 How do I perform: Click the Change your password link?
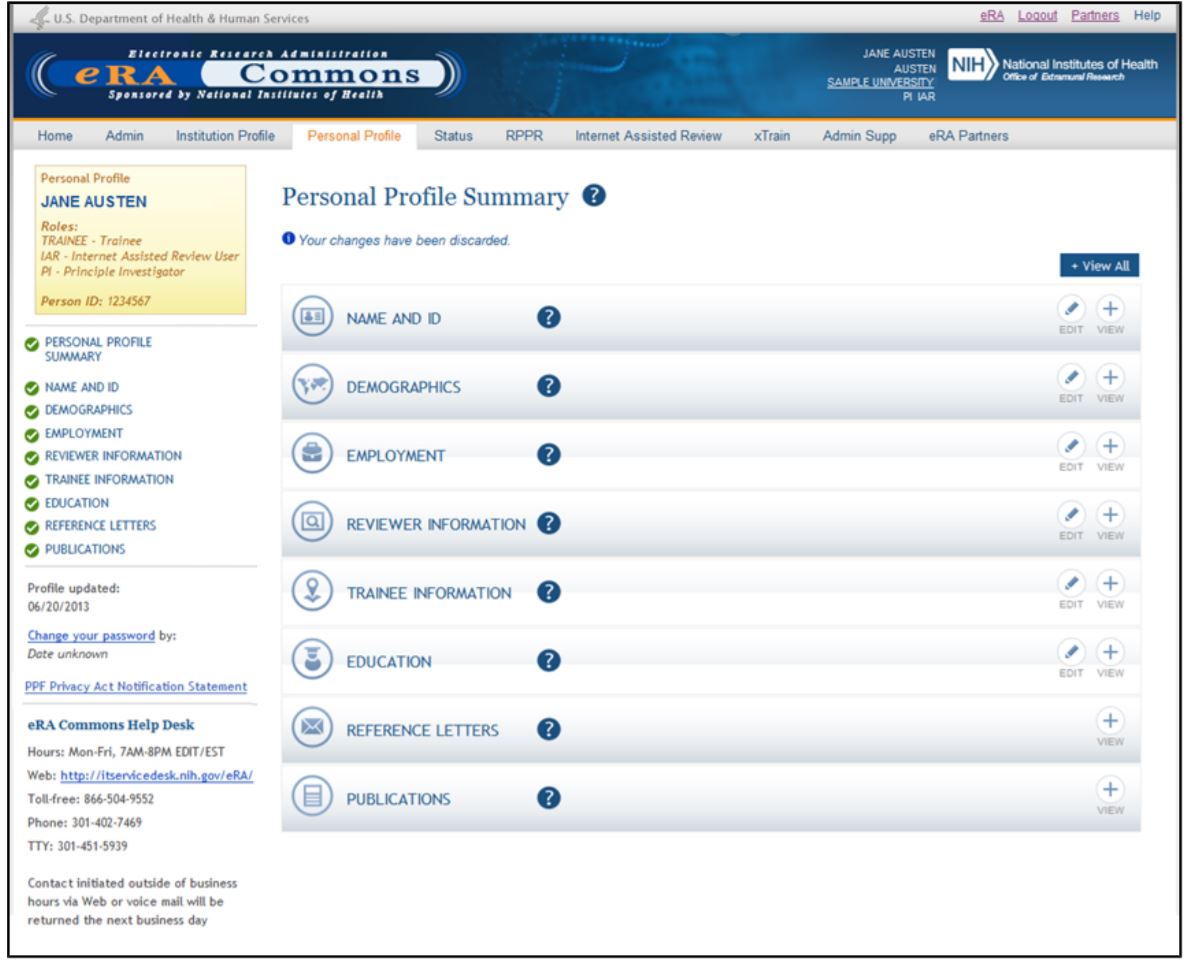tap(91, 635)
